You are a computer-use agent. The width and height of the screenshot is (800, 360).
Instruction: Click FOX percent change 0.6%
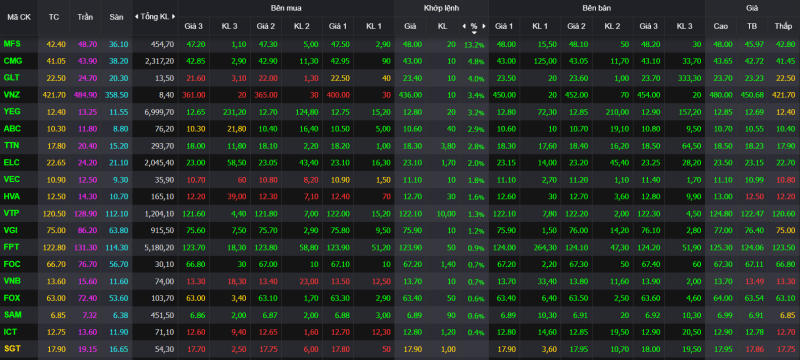[476, 298]
